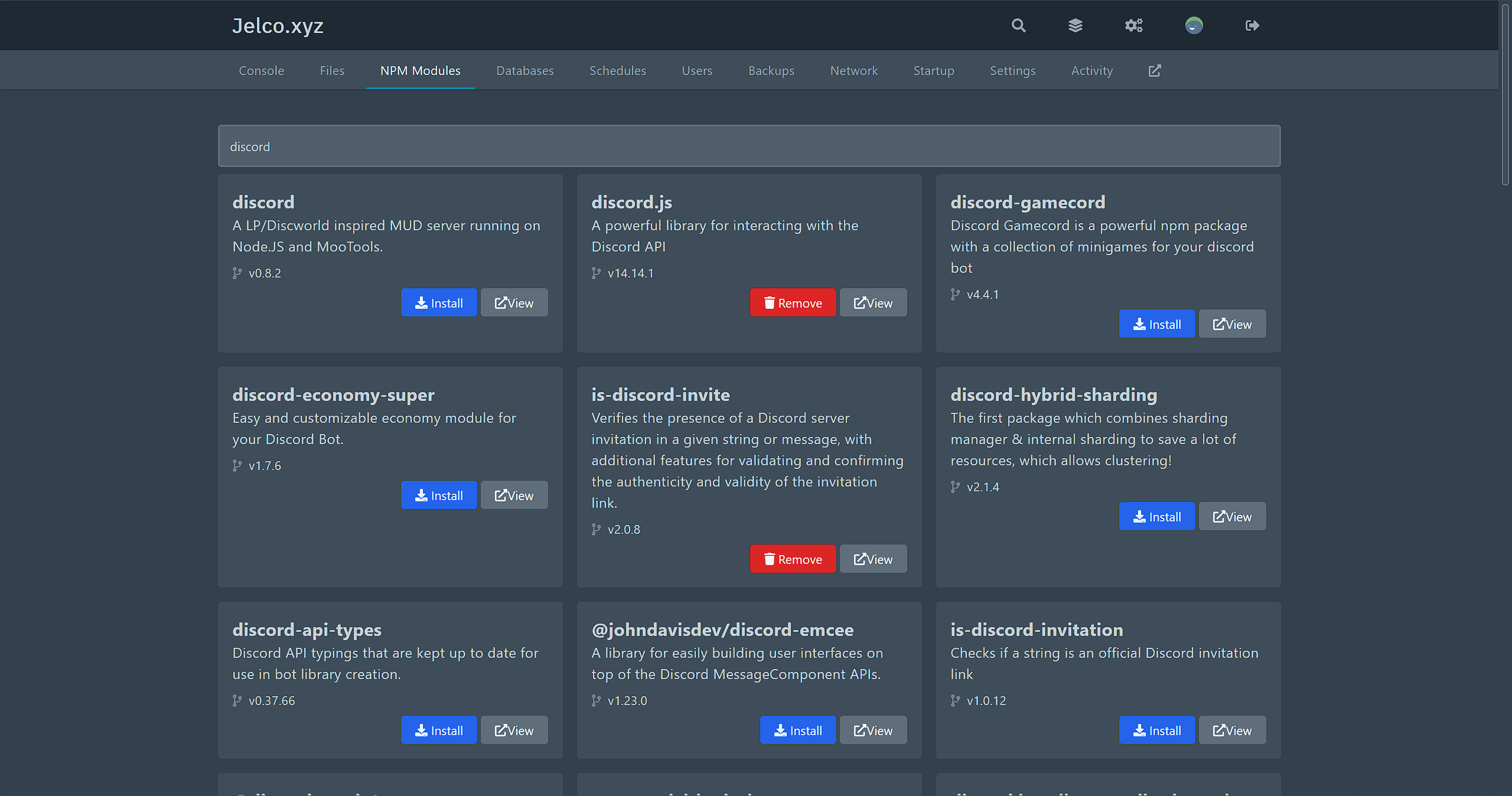View the discord-gamecord package
The width and height of the screenshot is (1512, 796).
point(1232,324)
